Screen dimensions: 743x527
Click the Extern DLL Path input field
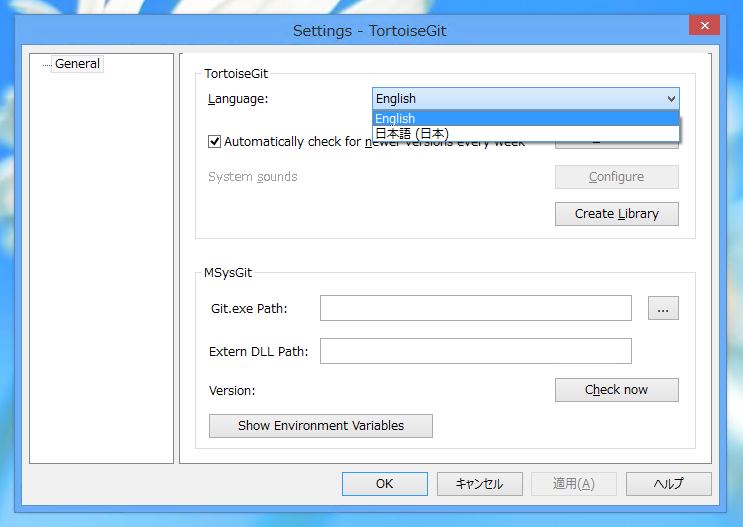pyautogui.click(x=476, y=351)
